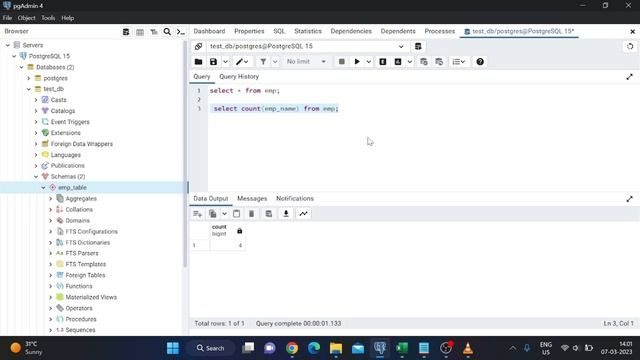Click the taskbar Search box
This screenshot has width=640, height=360.
(210, 348)
